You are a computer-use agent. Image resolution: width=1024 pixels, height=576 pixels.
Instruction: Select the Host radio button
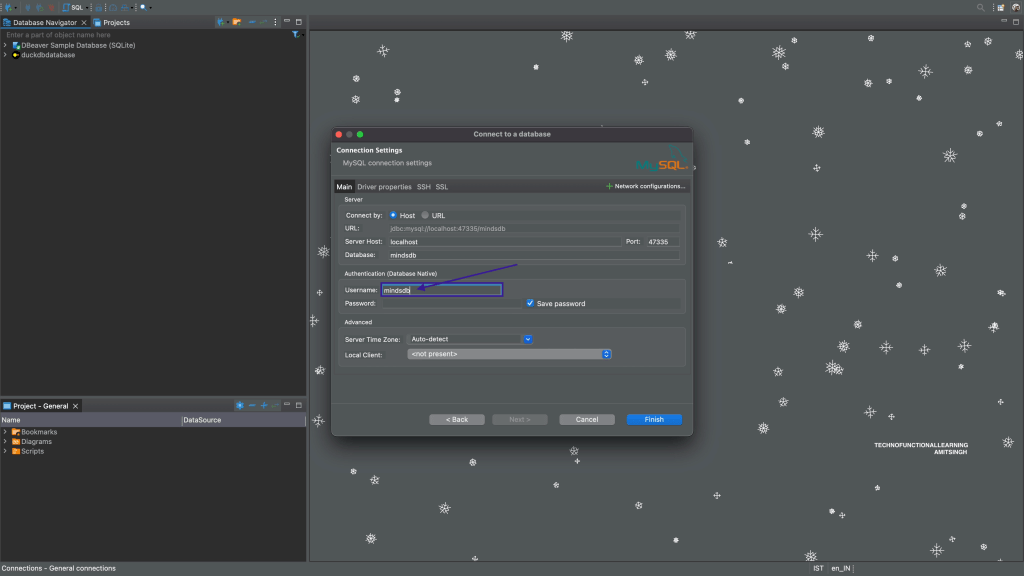pos(393,215)
